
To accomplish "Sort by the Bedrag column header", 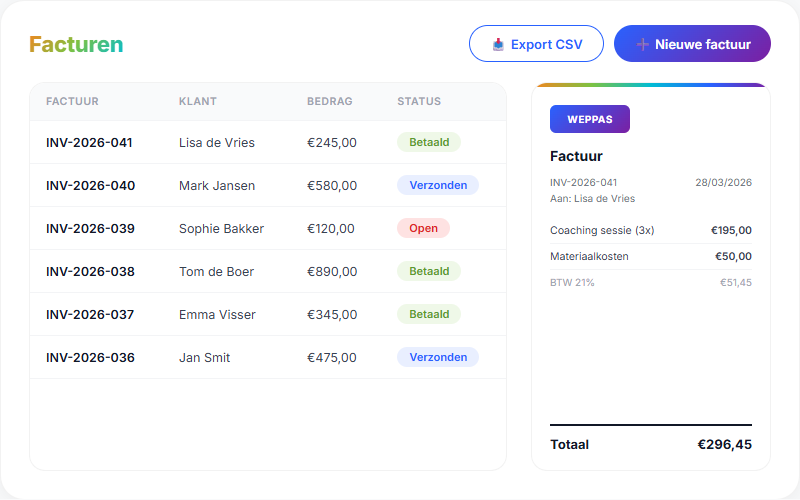I will (328, 101).
